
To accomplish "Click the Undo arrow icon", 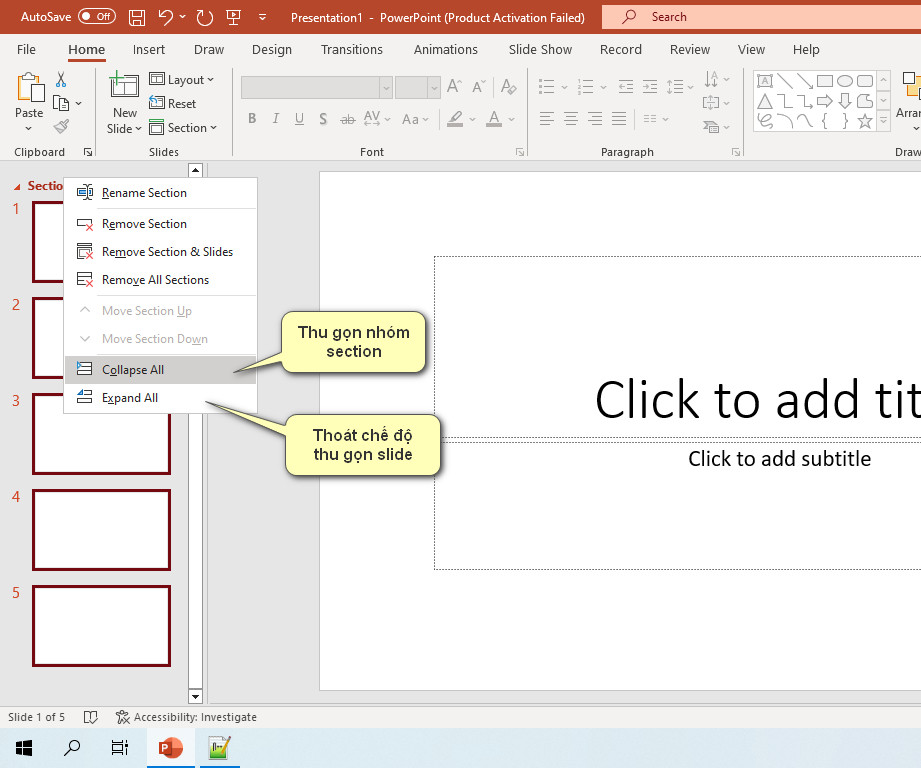I will [166, 18].
